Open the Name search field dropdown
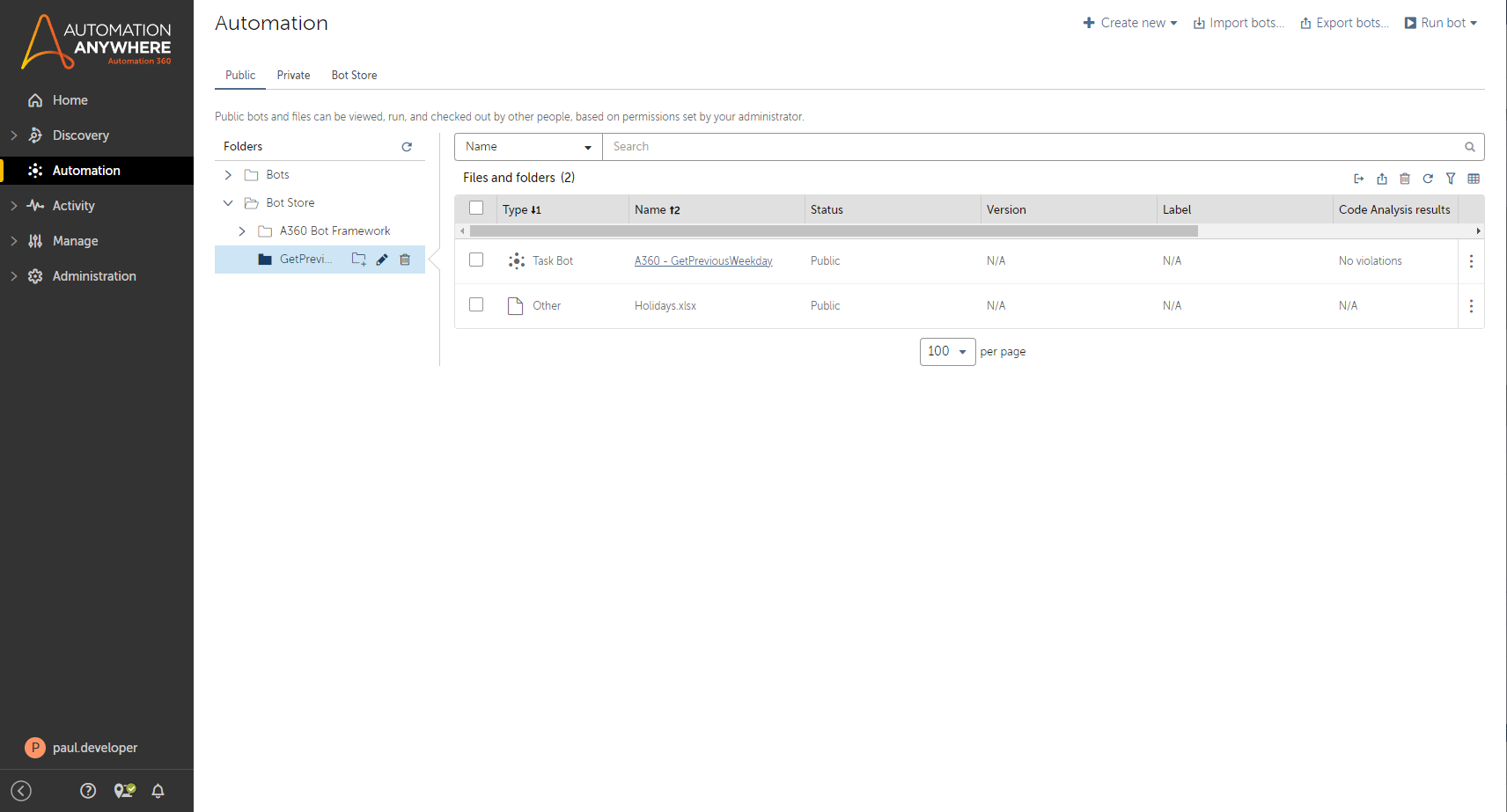This screenshot has width=1507, height=812. [x=528, y=147]
